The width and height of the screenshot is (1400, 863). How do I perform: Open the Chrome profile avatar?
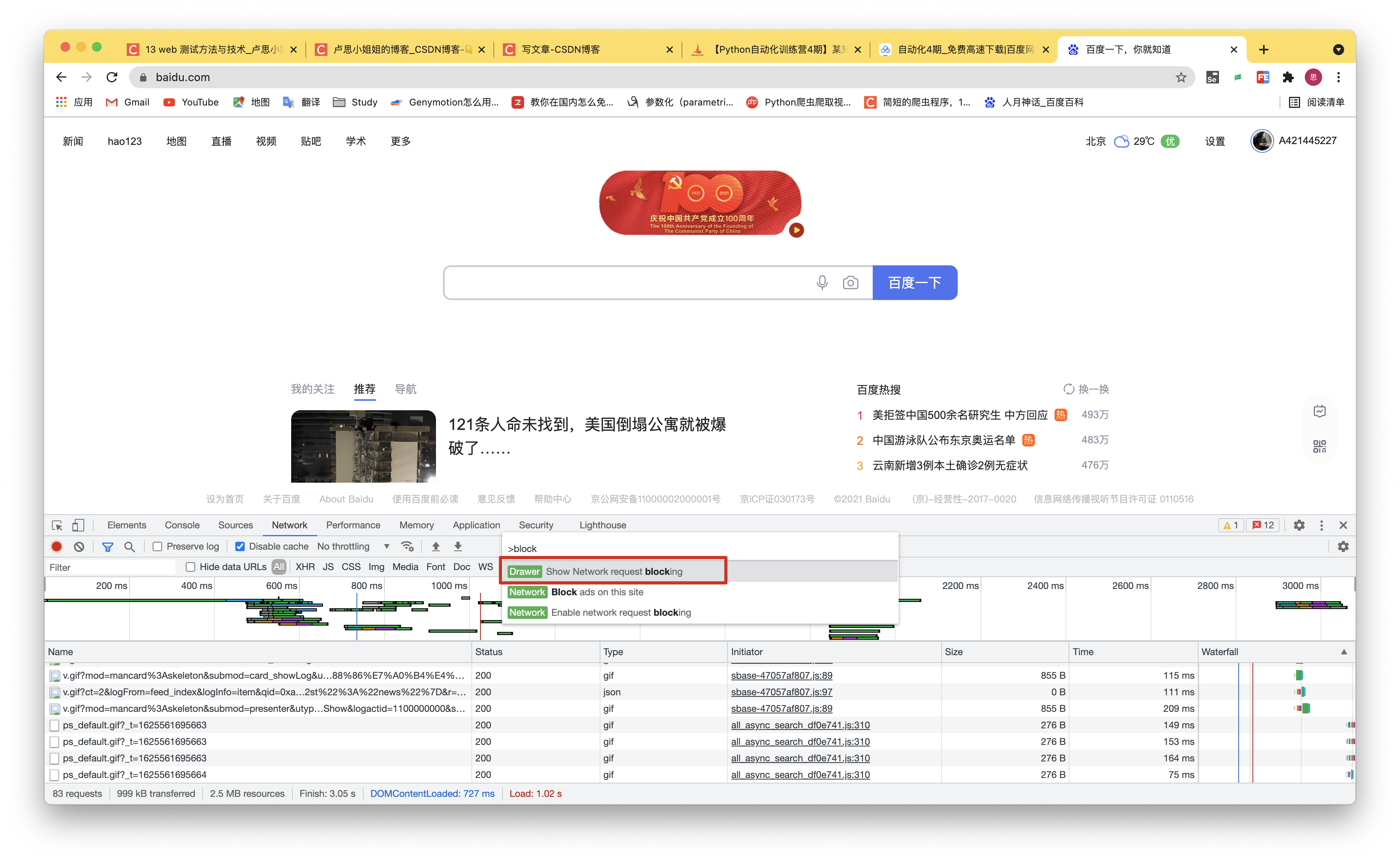click(x=1313, y=77)
